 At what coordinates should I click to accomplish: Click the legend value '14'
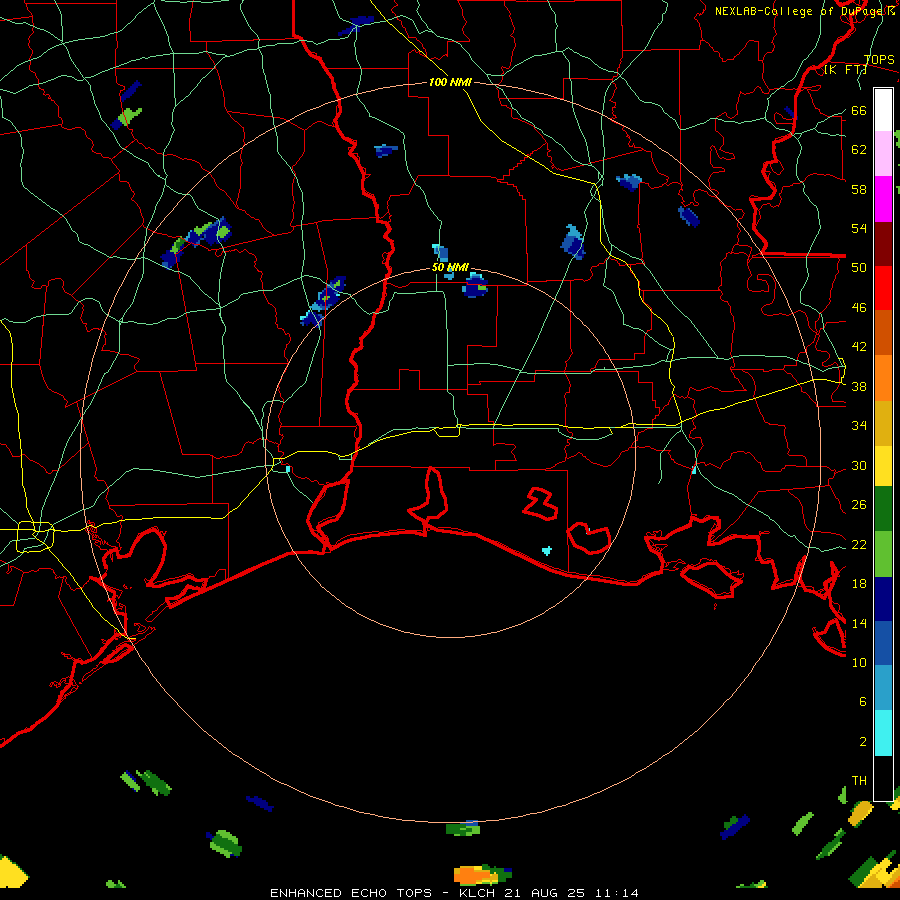pos(859,623)
